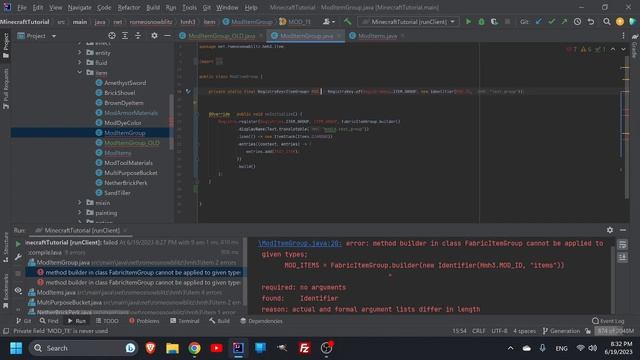Viewport: 640px width, 360px height.
Task: Open Event Log from status bar
Action: coord(608,321)
